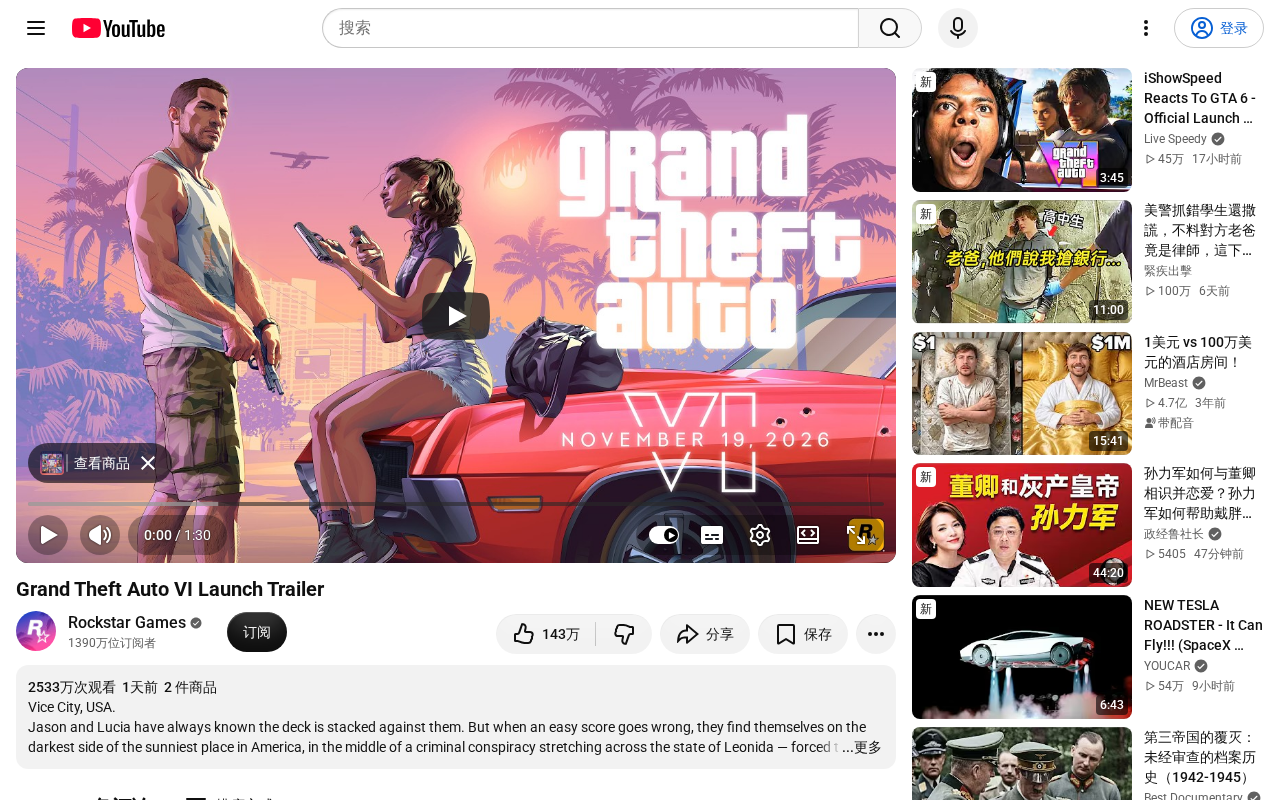The width and height of the screenshot is (1280, 800).
Task: Share the video via 分享
Action: coord(705,634)
